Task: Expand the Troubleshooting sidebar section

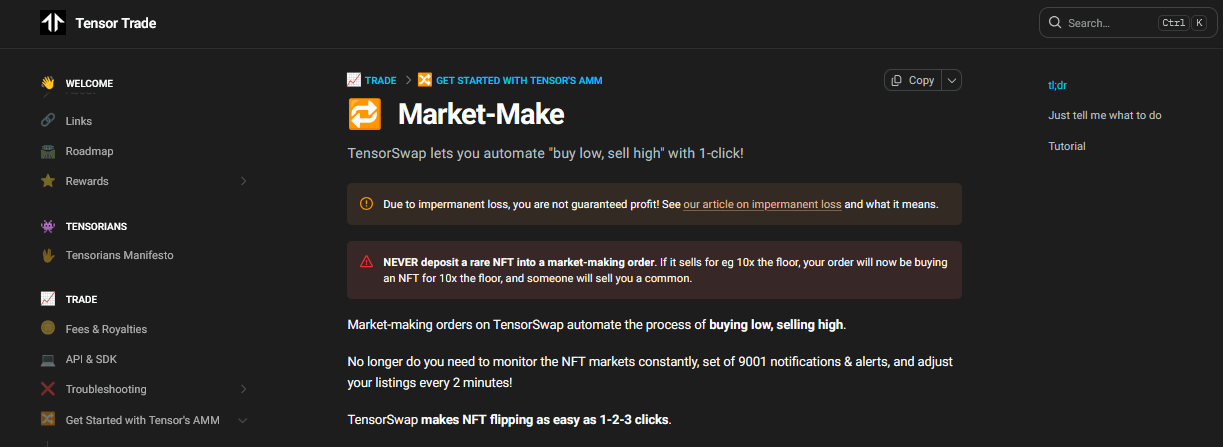Action: pos(243,389)
